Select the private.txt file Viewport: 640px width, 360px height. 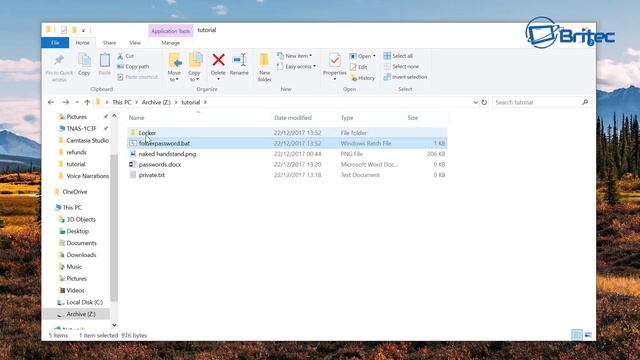[x=287, y=175]
